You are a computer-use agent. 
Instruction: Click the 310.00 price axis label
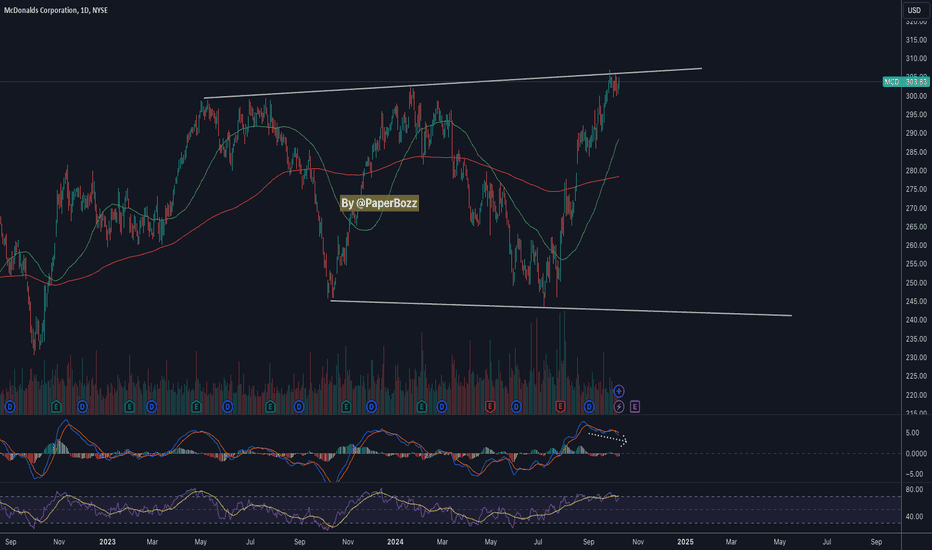(916, 58)
